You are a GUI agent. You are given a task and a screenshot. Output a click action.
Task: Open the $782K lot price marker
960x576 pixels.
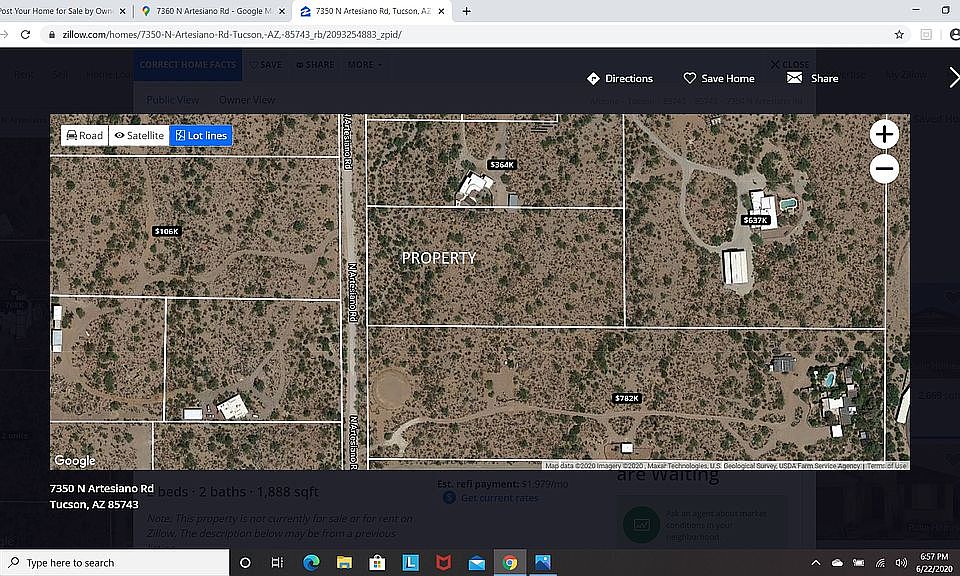point(626,398)
